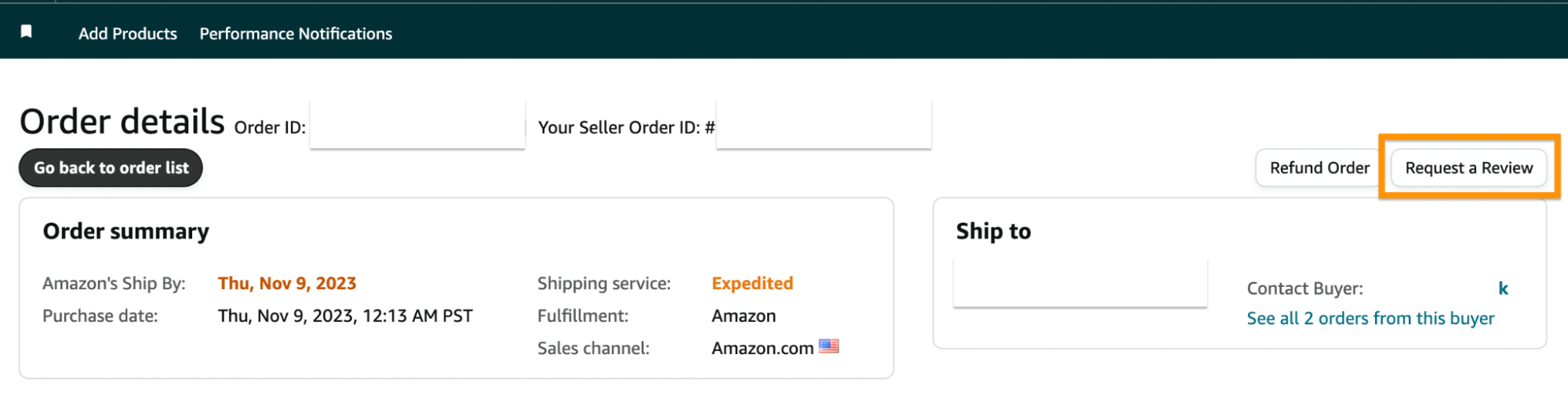See all 2 orders from this buyer
Image resolution: width=1568 pixels, height=402 pixels.
tap(1370, 318)
